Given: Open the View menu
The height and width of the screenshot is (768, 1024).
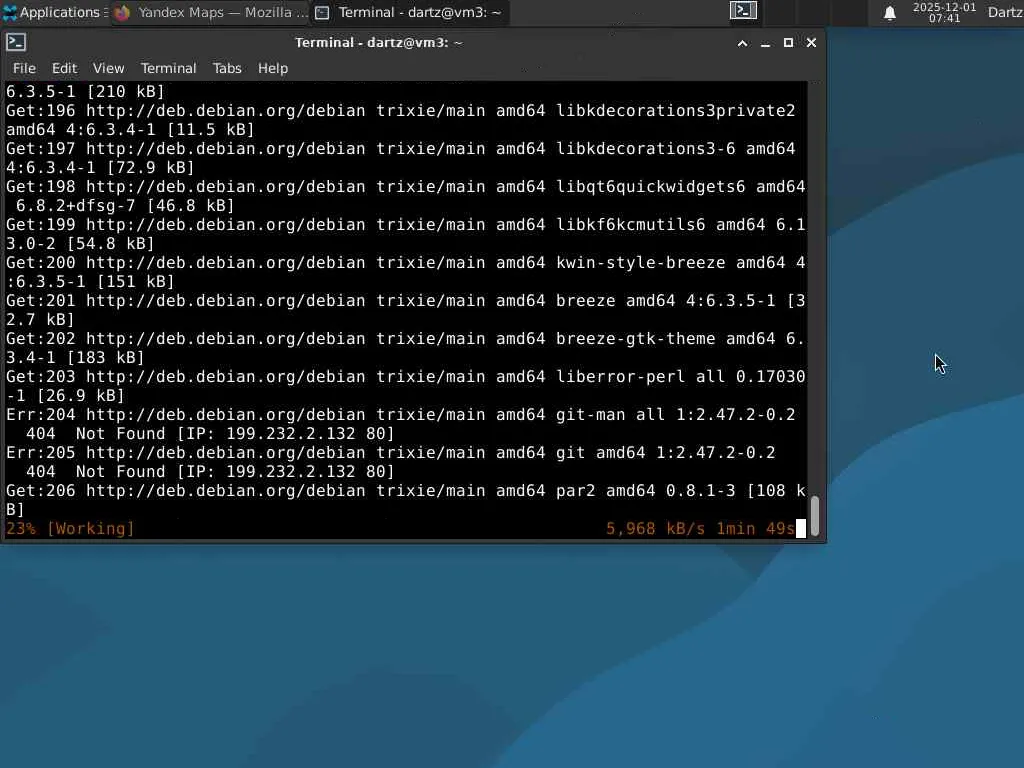Looking at the screenshot, I should [x=108, y=68].
